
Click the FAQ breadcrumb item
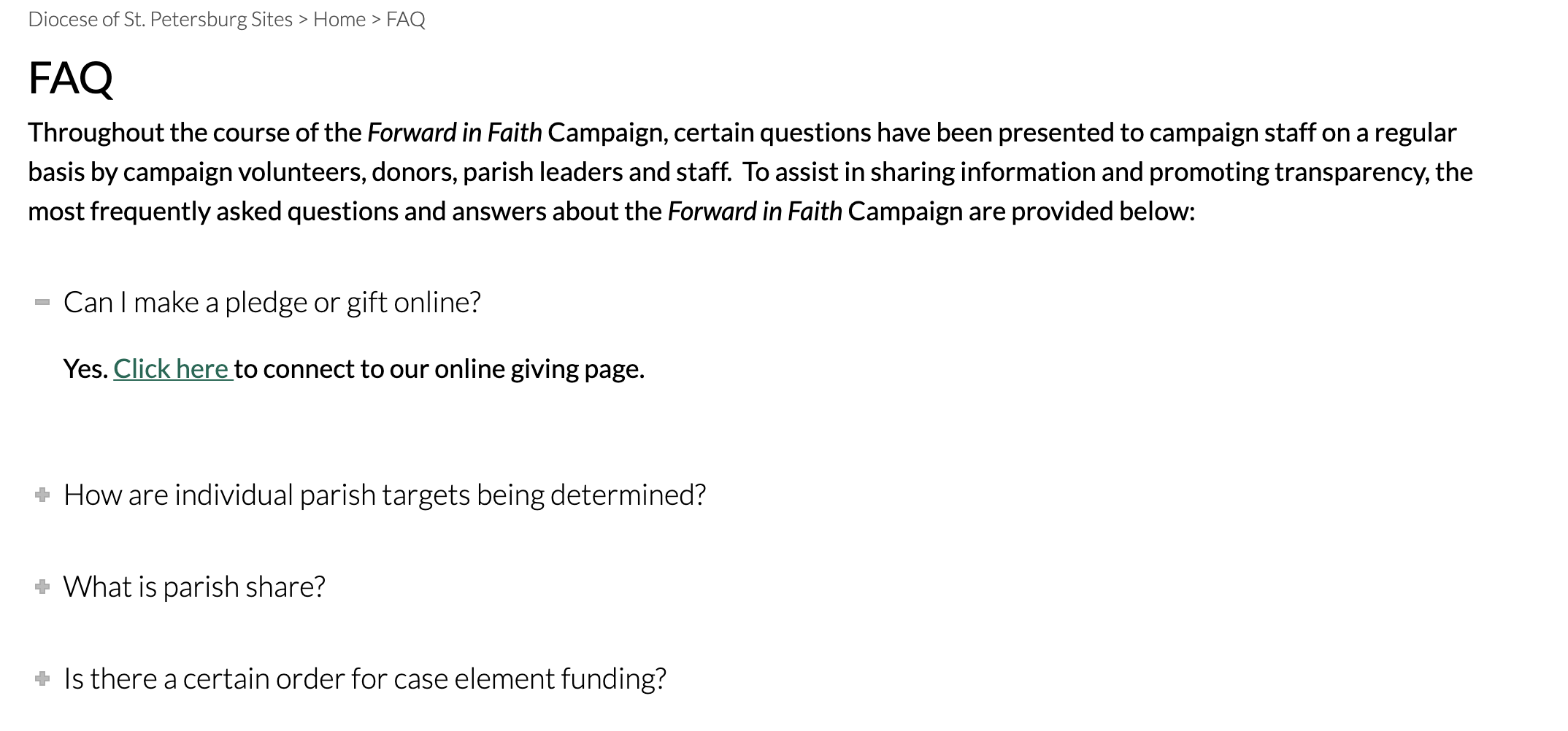(406, 20)
